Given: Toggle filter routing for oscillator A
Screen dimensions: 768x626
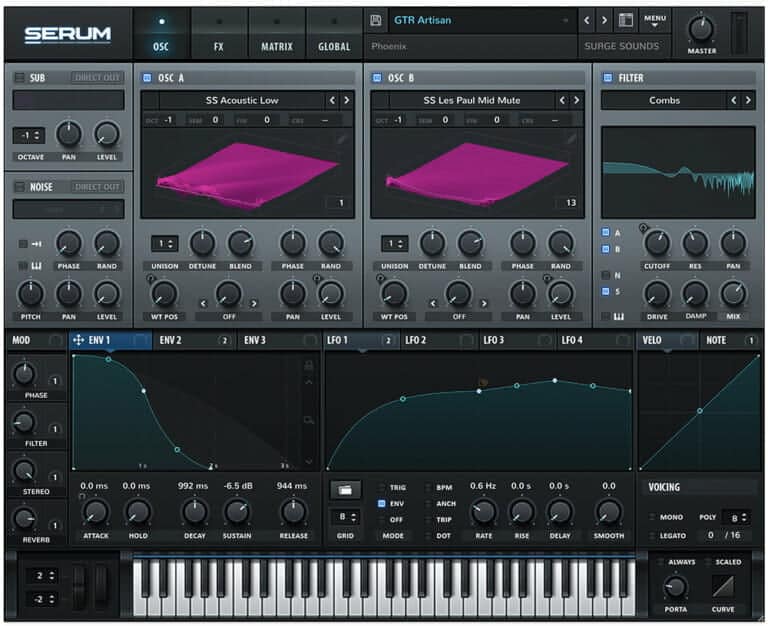Looking at the screenshot, I should pyautogui.click(x=606, y=232).
